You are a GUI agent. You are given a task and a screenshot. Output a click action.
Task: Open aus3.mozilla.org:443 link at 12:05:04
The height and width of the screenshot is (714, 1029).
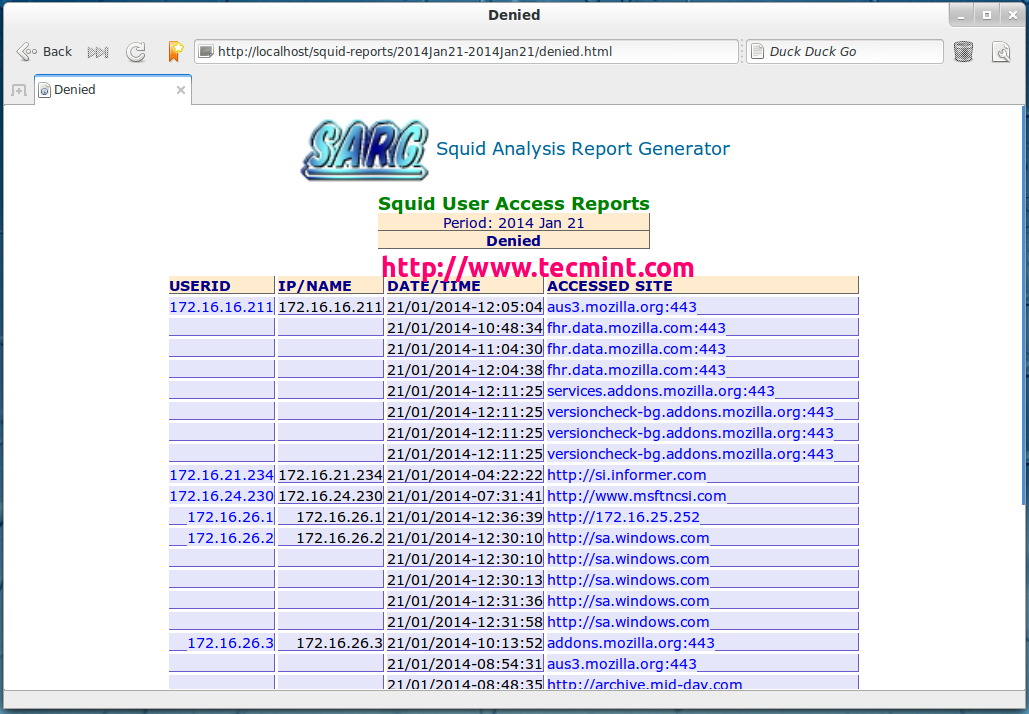pyautogui.click(x=621, y=306)
